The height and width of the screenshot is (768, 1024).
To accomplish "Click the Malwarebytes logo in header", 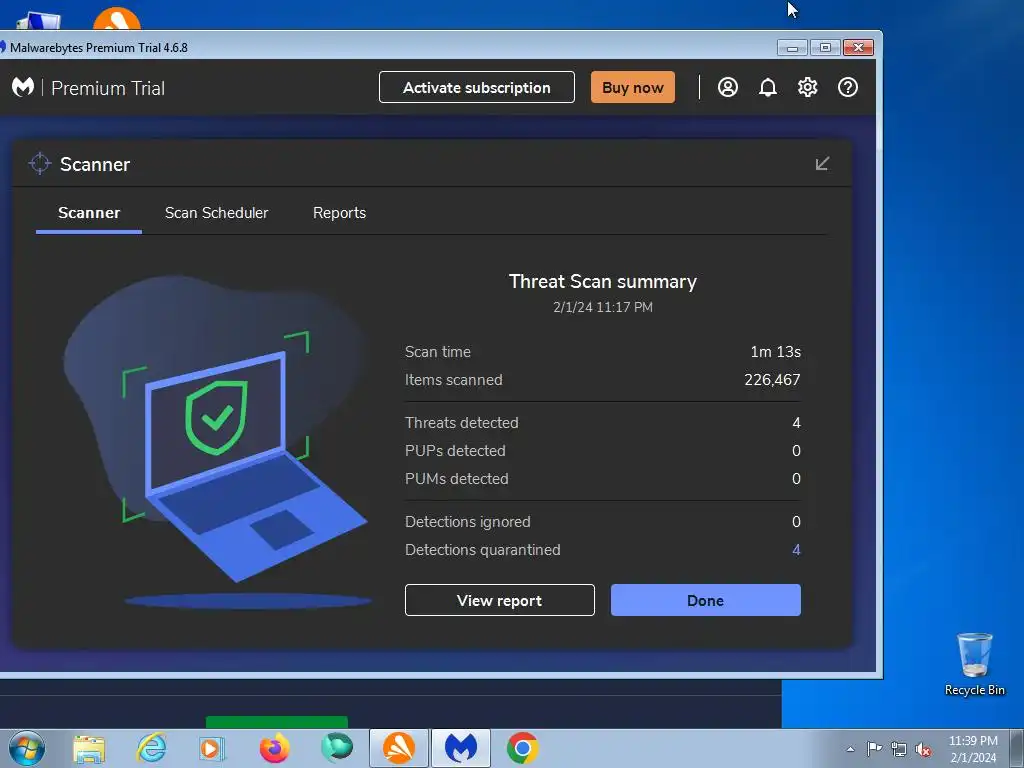I will click(x=23, y=87).
